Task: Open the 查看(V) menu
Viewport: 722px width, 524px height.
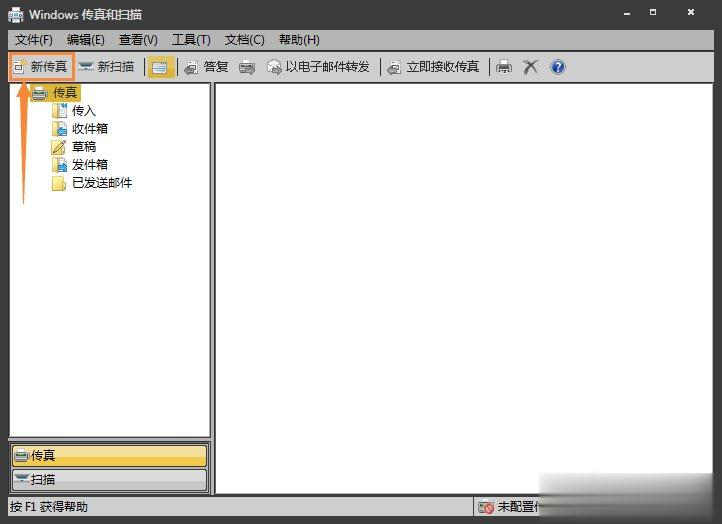Action: 138,40
